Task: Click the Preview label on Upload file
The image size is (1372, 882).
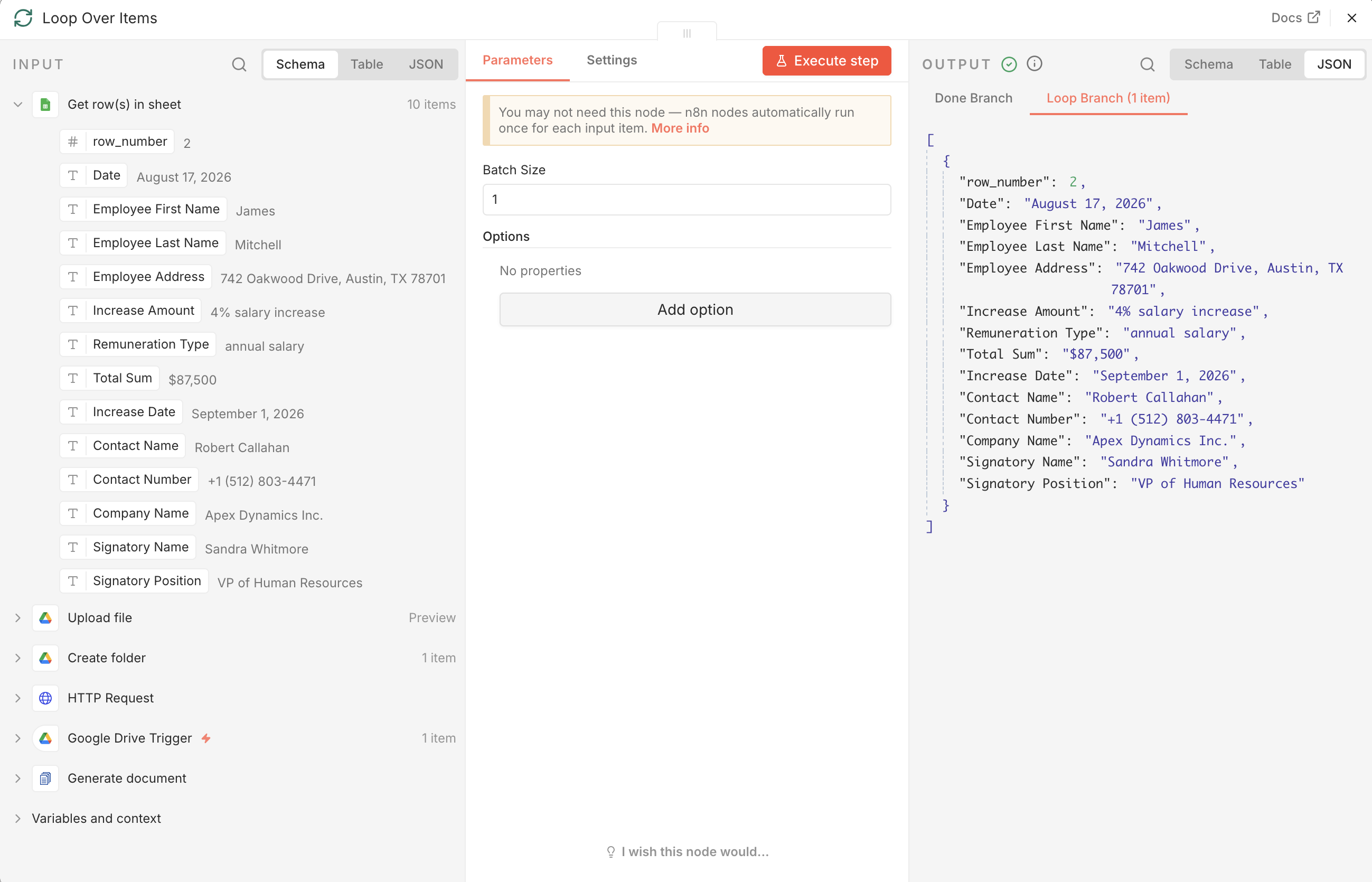Action: coord(432,617)
